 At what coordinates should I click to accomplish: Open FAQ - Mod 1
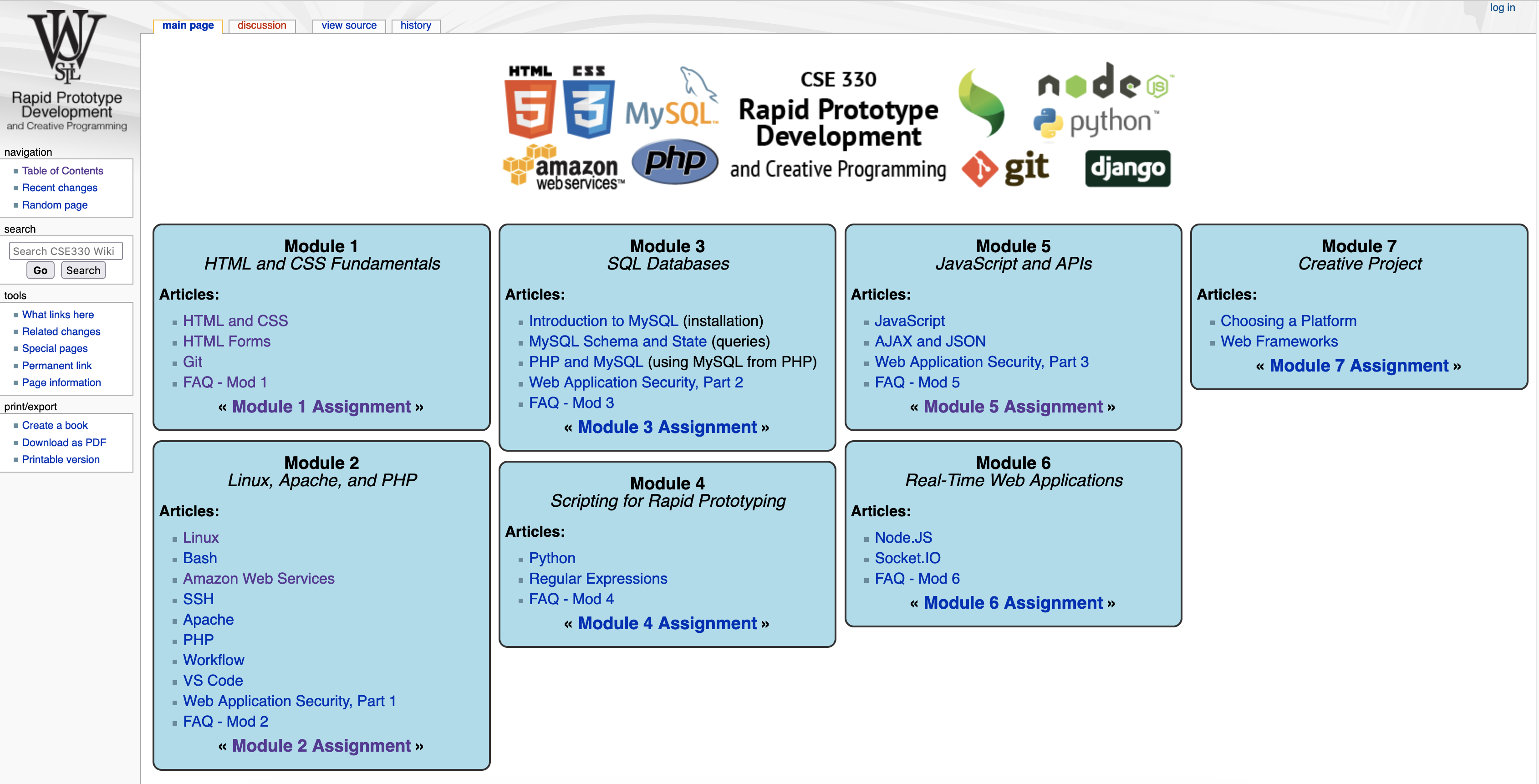pyautogui.click(x=225, y=382)
